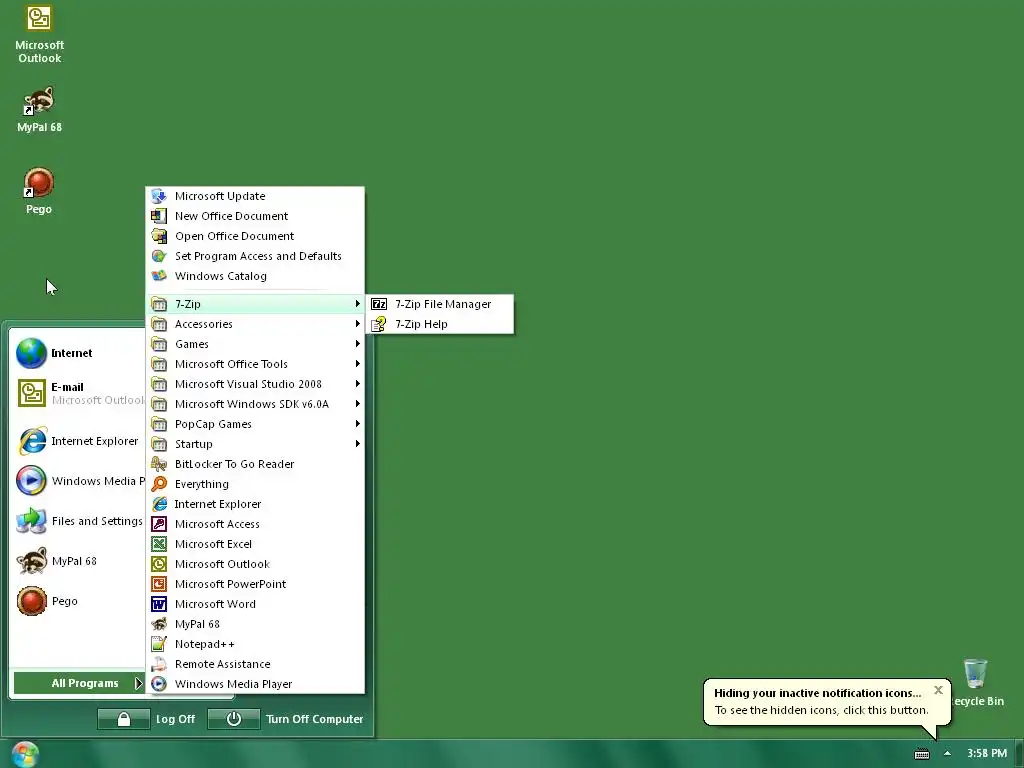This screenshot has width=1024, height=768.
Task: Launch Microsoft Word
Action: coord(255,605)
